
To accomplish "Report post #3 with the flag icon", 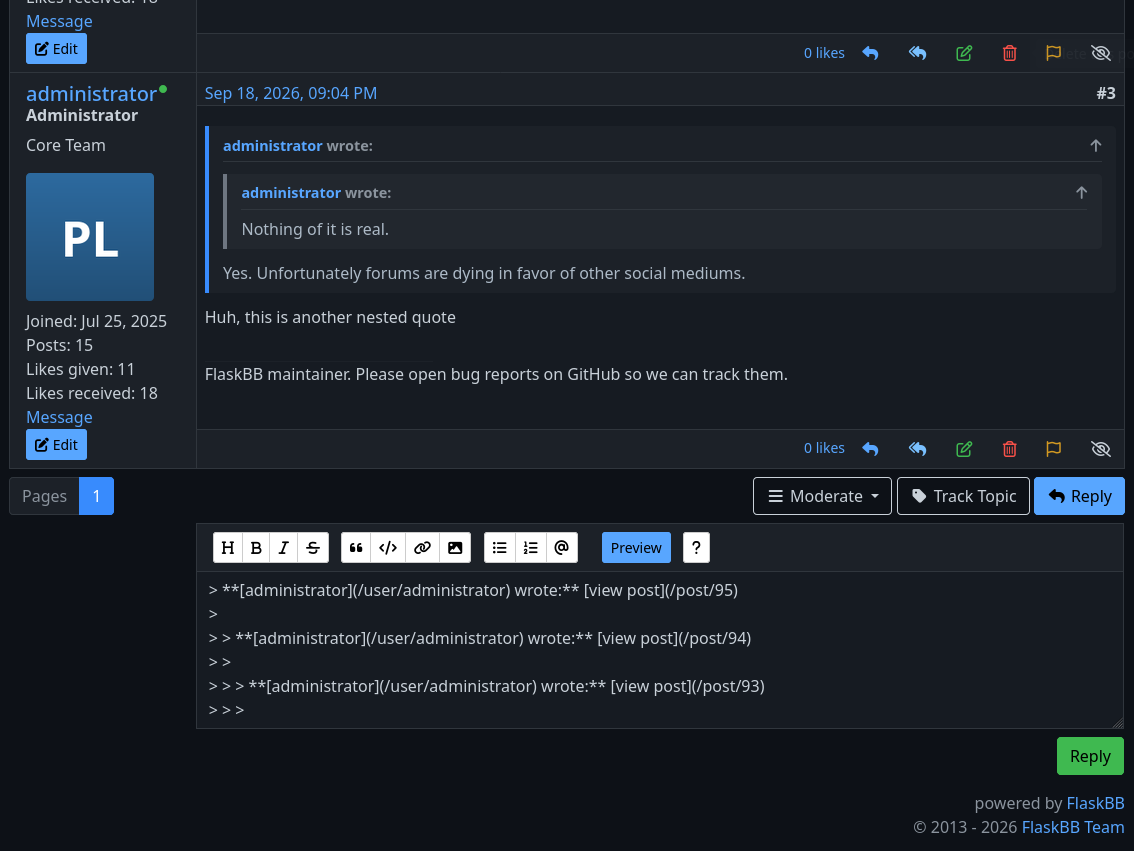I will click(x=1054, y=449).
